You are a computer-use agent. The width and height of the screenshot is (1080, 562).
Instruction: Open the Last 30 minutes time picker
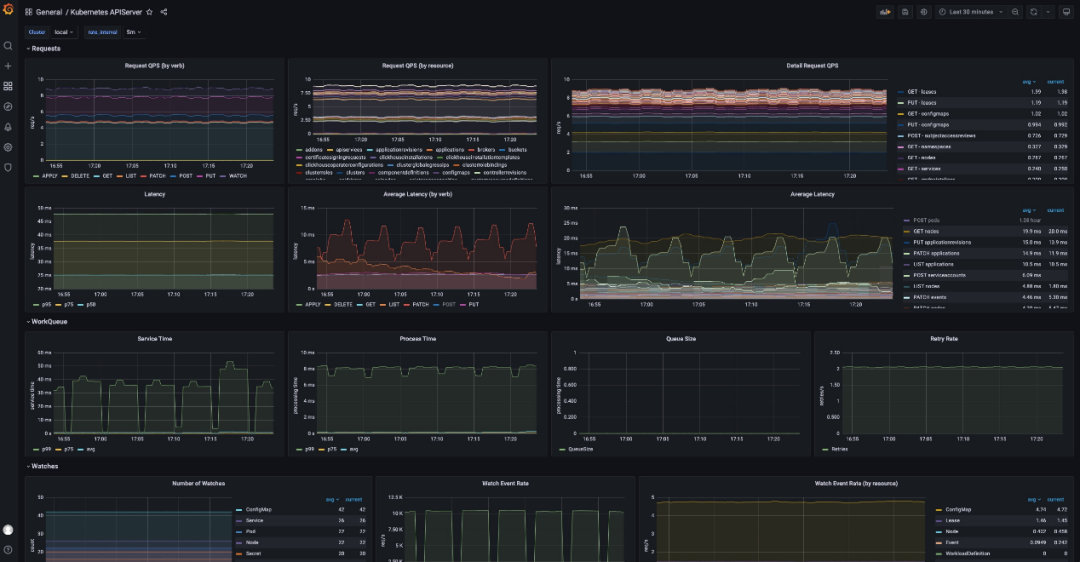pyautogui.click(x=970, y=12)
